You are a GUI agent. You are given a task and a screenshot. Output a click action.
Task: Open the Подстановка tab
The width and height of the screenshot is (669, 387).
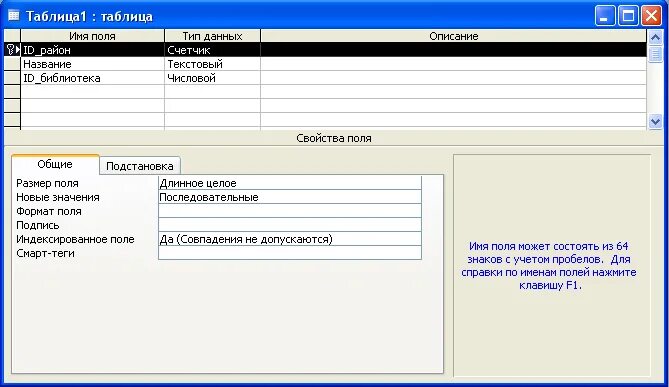(x=140, y=166)
